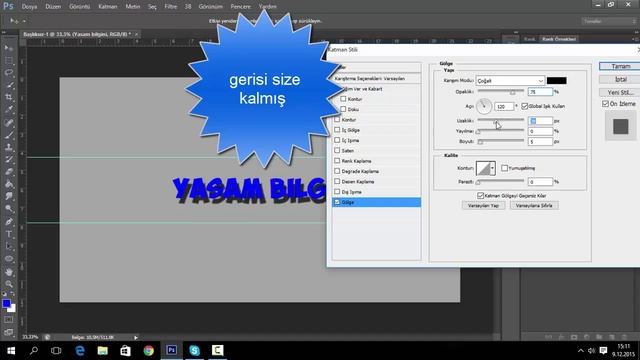Click the Varsayılana Sıfırla button
The width and height of the screenshot is (640, 360).
[x=534, y=206]
